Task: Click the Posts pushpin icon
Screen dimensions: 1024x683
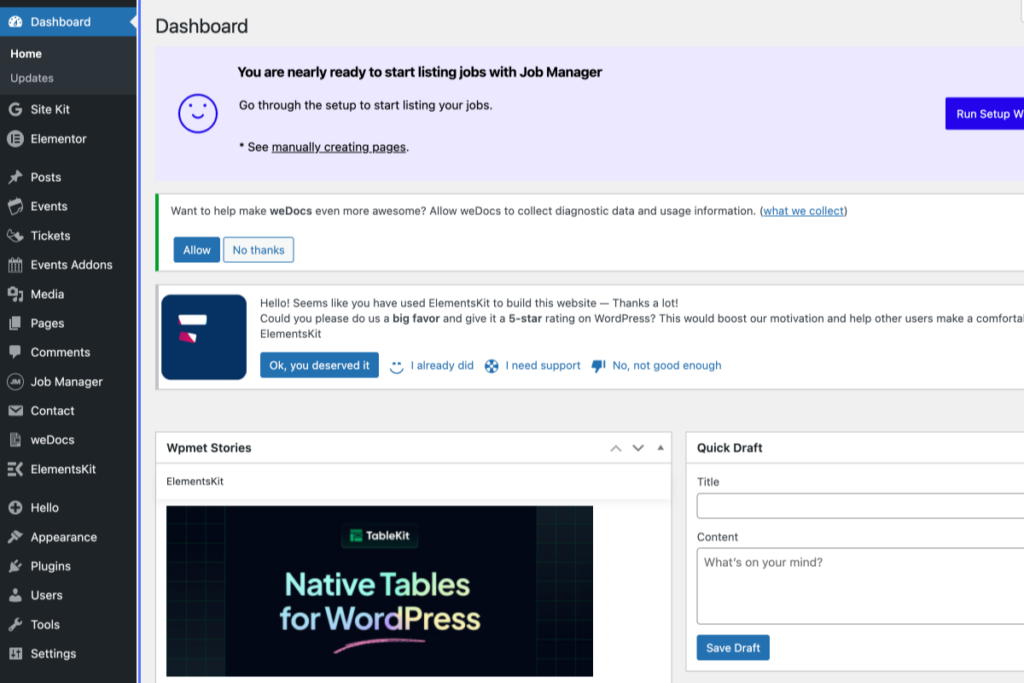Action: 15,177
